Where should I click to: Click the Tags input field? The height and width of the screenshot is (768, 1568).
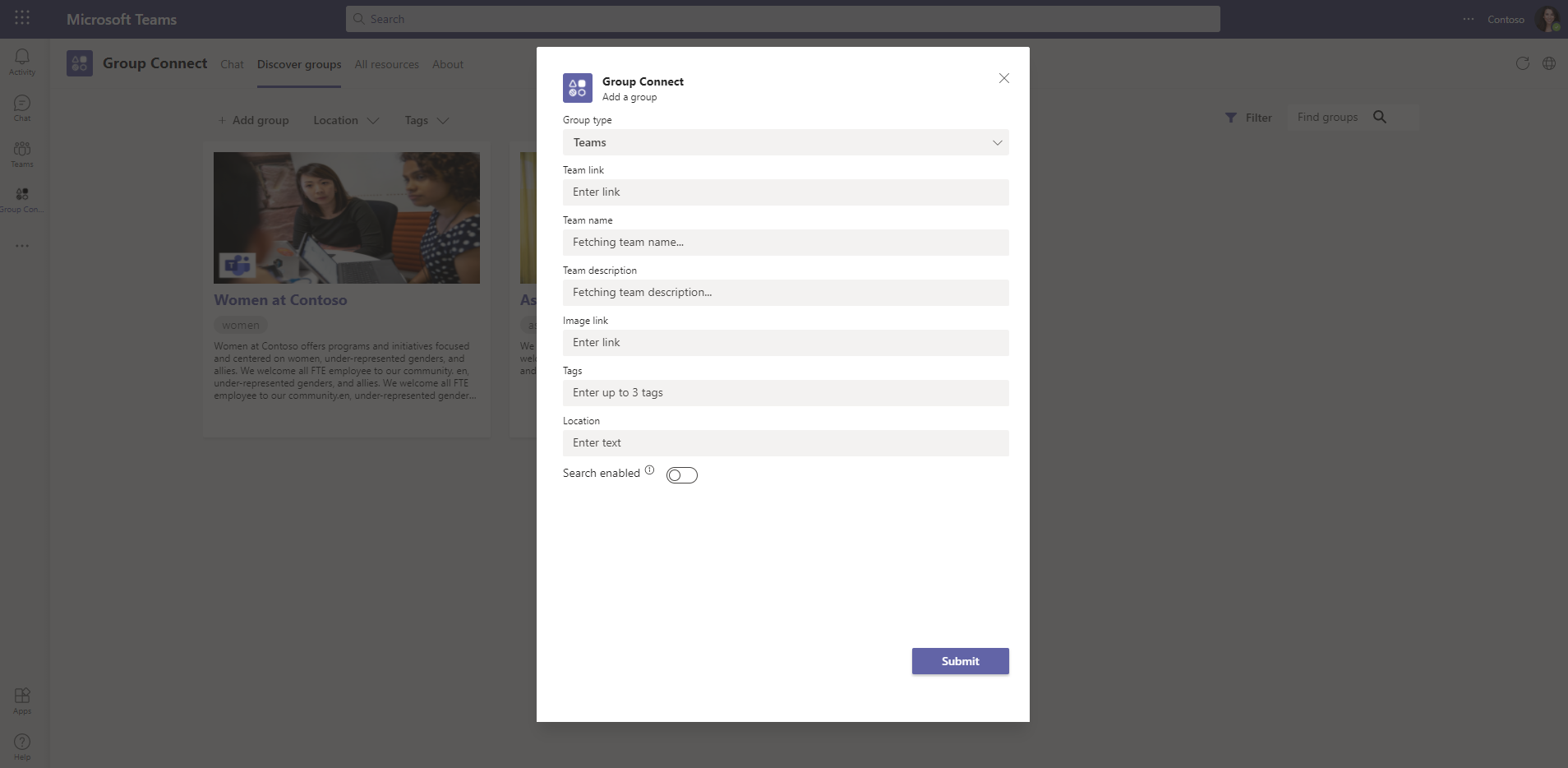tap(786, 393)
